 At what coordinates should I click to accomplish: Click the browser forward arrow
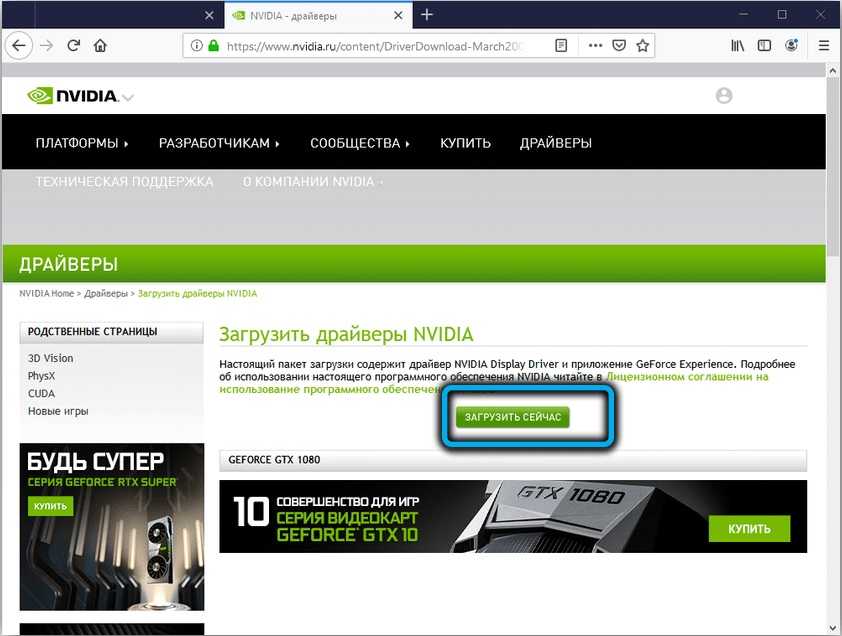[x=47, y=46]
